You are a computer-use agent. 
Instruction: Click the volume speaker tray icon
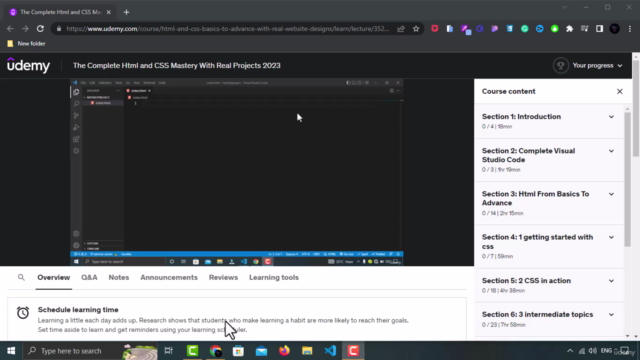coord(593,351)
